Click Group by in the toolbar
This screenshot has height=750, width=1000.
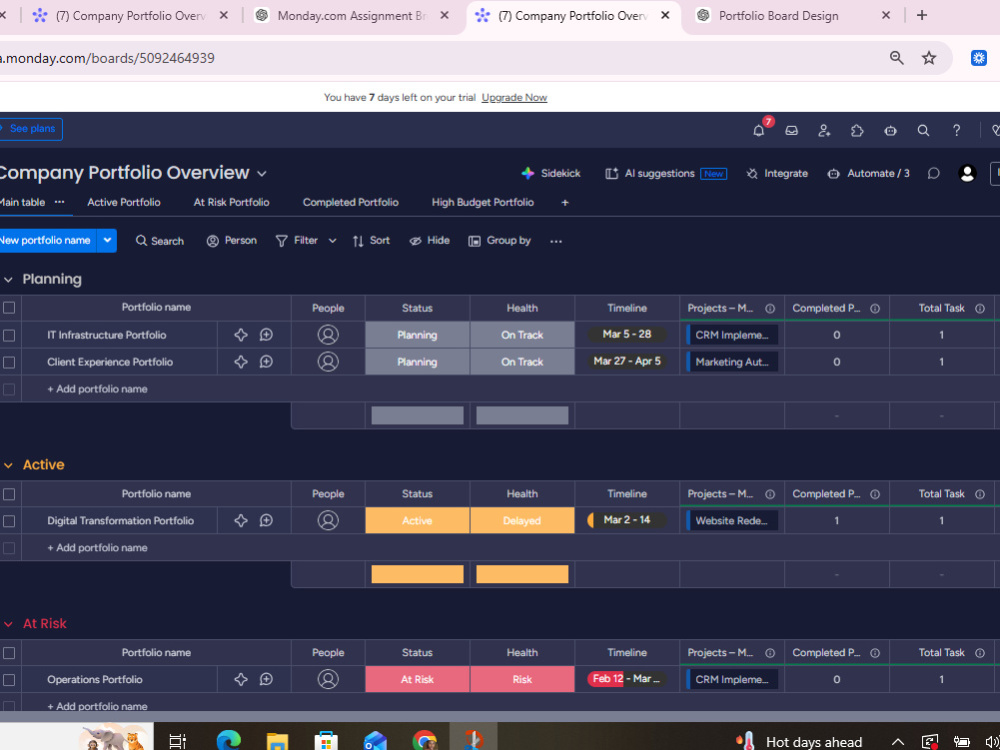(x=499, y=240)
